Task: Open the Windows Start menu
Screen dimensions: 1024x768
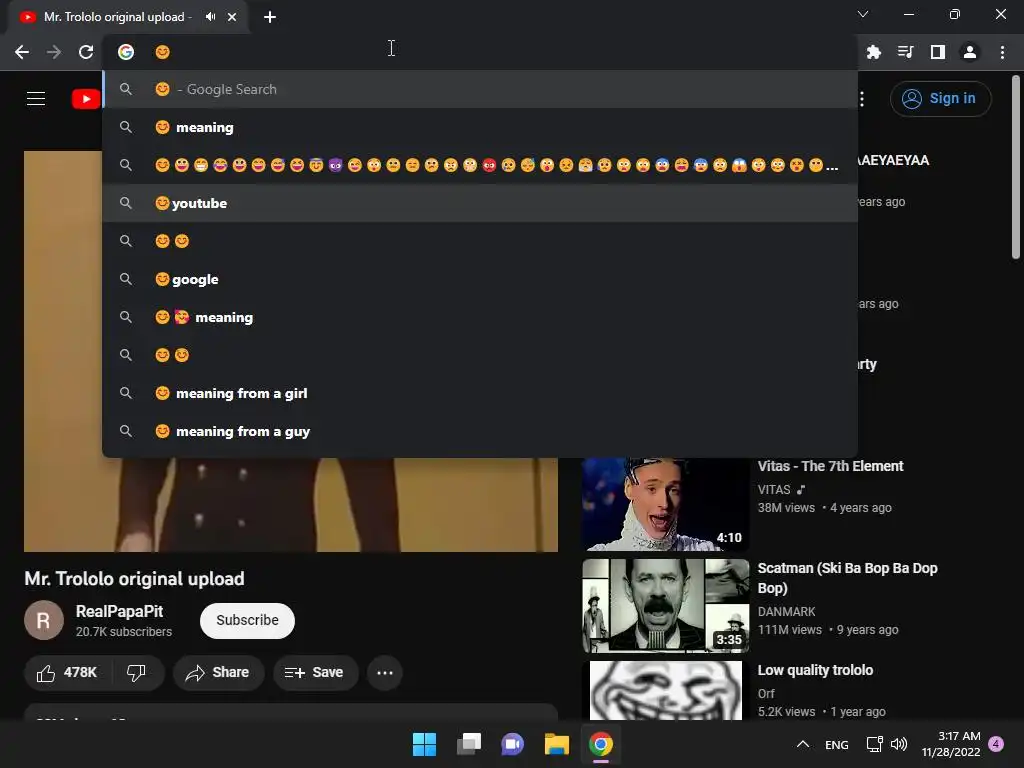Action: coord(424,744)
